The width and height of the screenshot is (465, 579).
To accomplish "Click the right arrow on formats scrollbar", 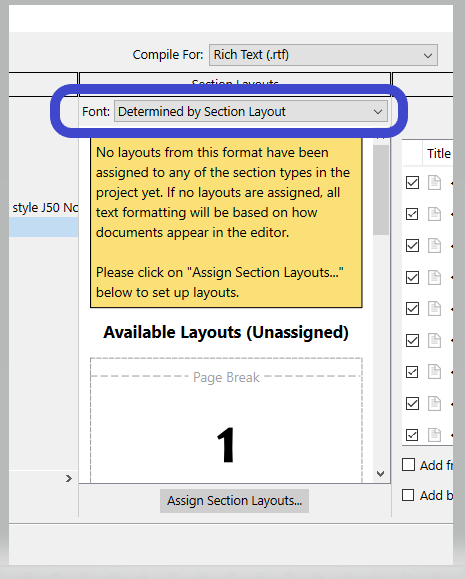I will [x=69, y=479].
